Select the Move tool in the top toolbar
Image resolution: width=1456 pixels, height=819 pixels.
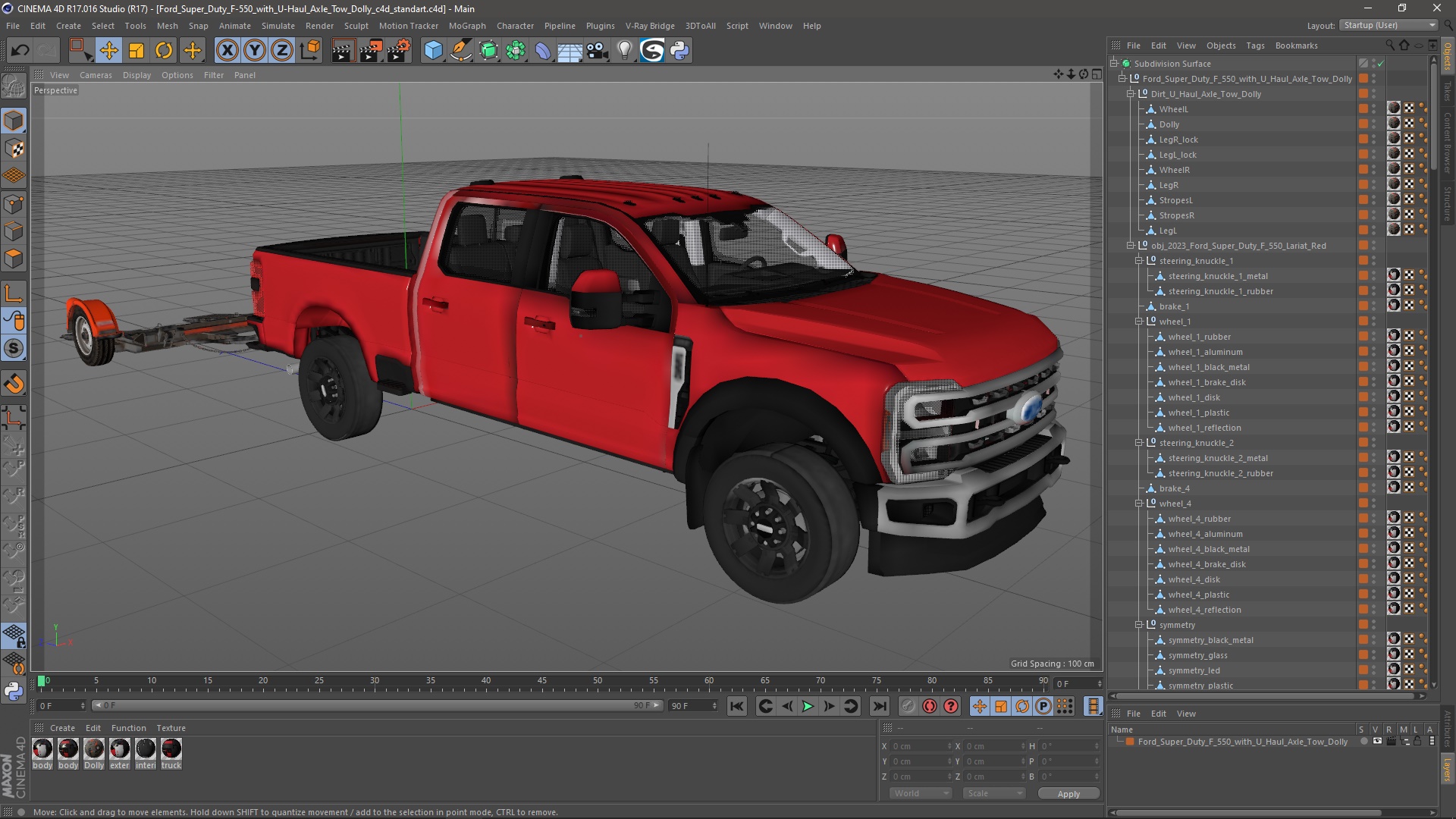pos(108,51)
